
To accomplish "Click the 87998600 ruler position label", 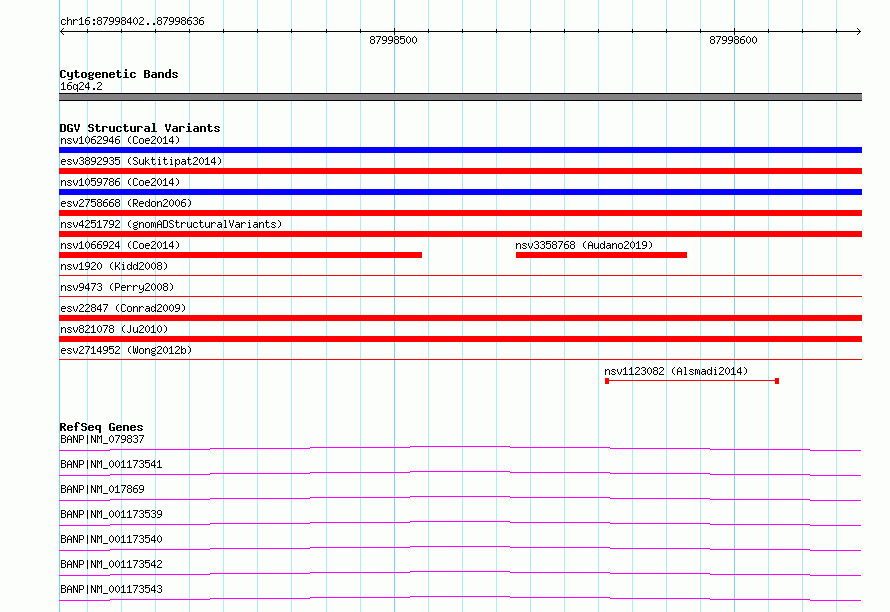I will 733,40.
